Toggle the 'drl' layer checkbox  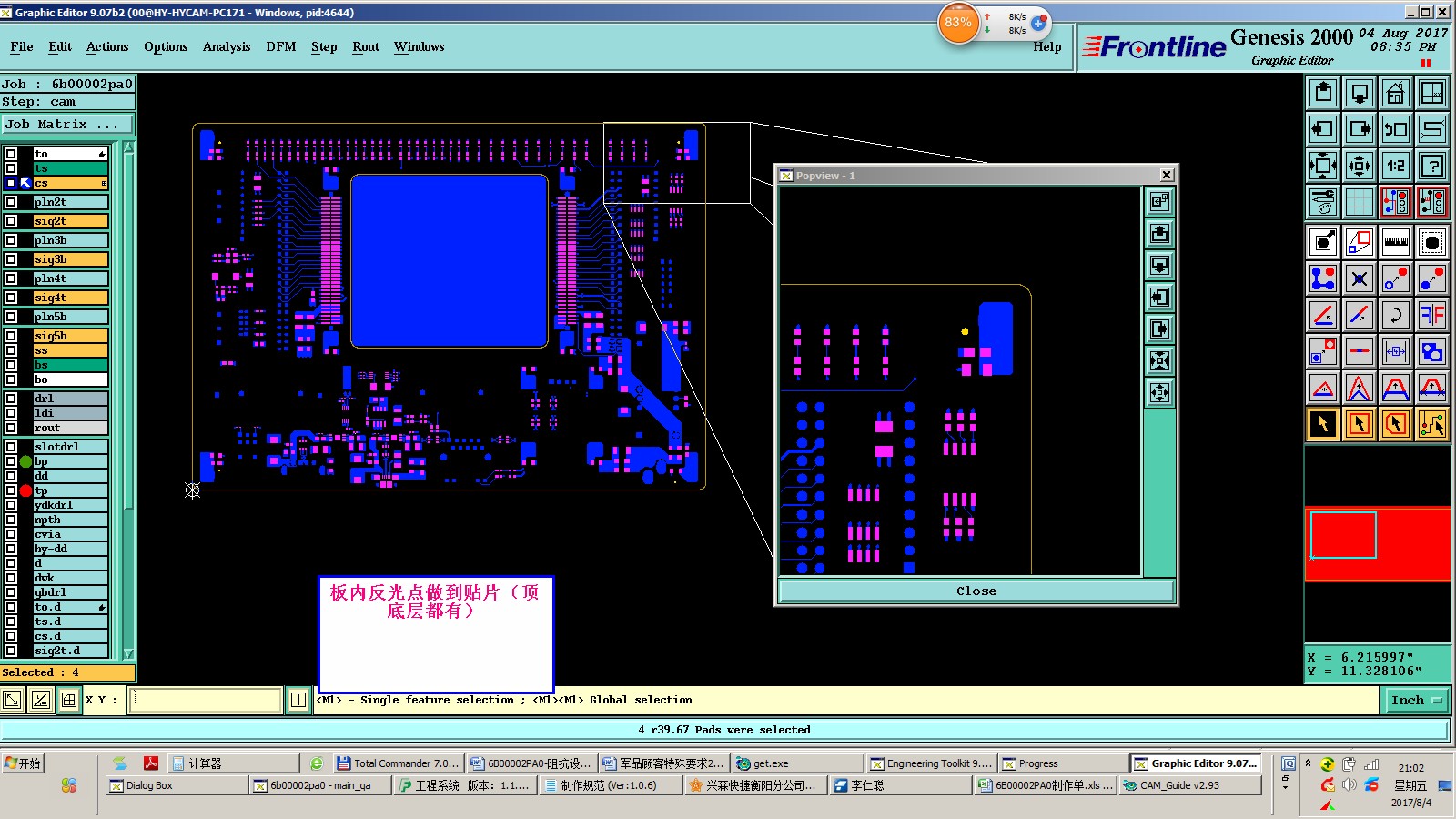11,399
